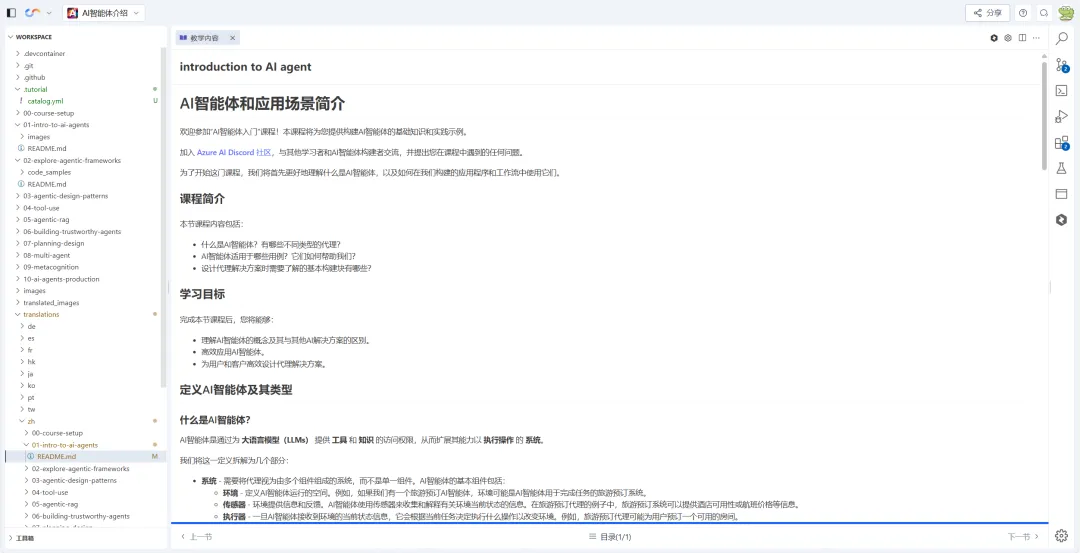Screen dimensions: 1080x553
Task: Expand the 09-metacognition folder
Action: [51, 267]
